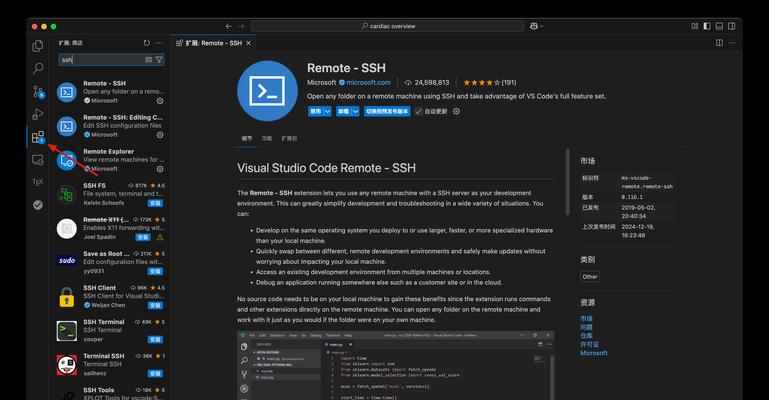769x400 pixels.
Task: Install the SSH Terminal extension
Action: click(x=155, y=339)
